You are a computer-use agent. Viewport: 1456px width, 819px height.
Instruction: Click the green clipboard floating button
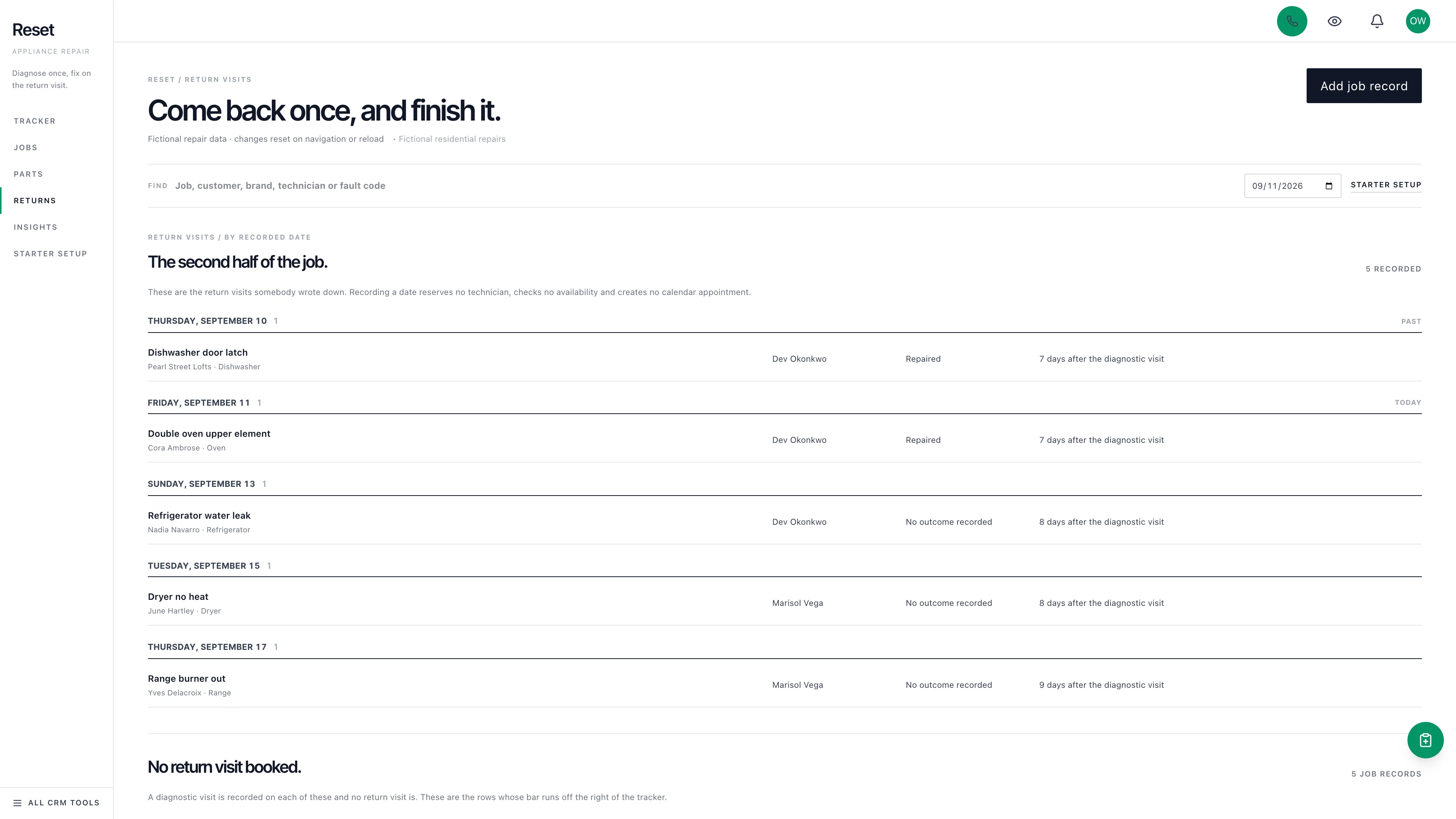pyautogui.click(x=1425, y=740)
